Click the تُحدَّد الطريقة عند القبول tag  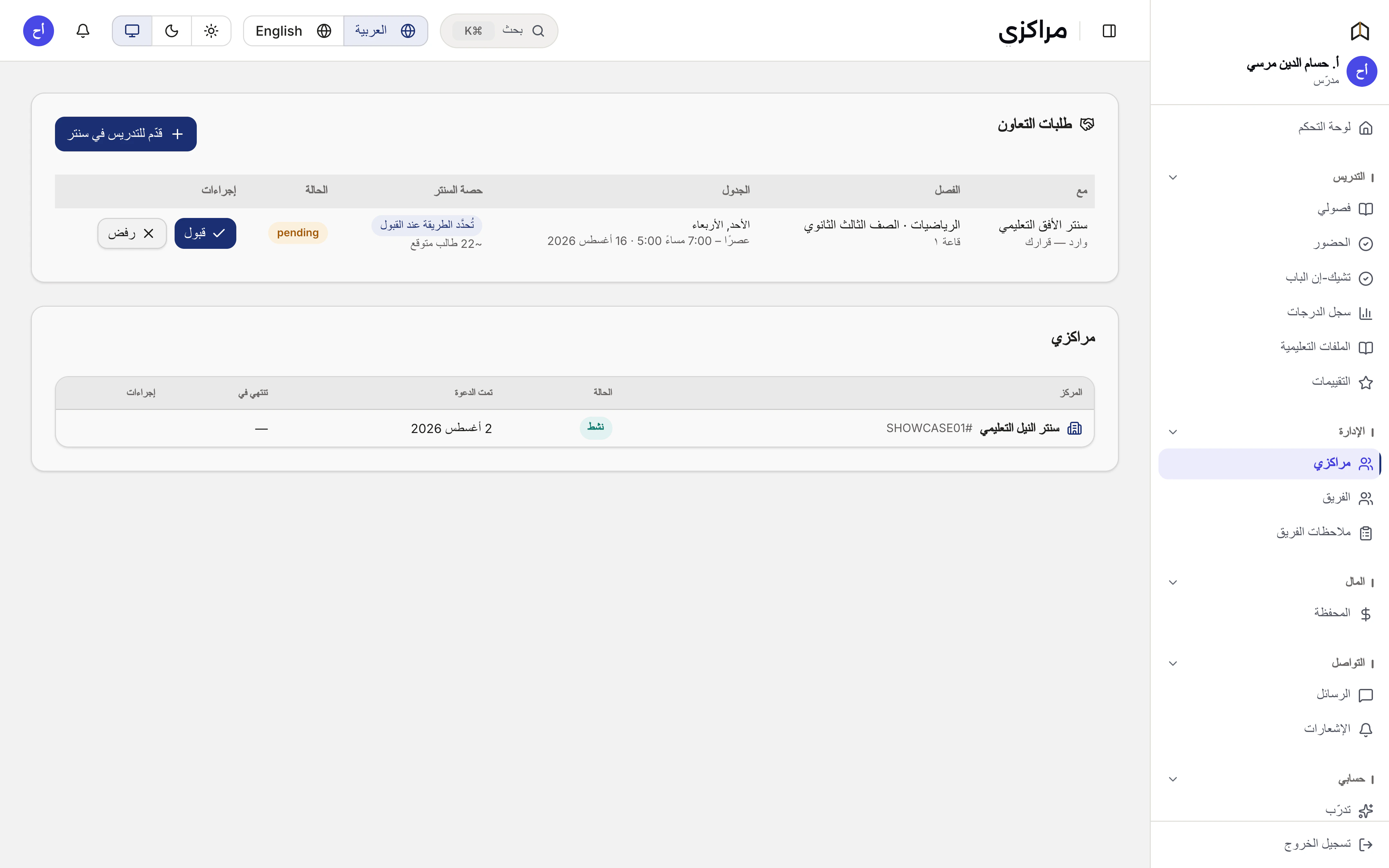(426, 225)
